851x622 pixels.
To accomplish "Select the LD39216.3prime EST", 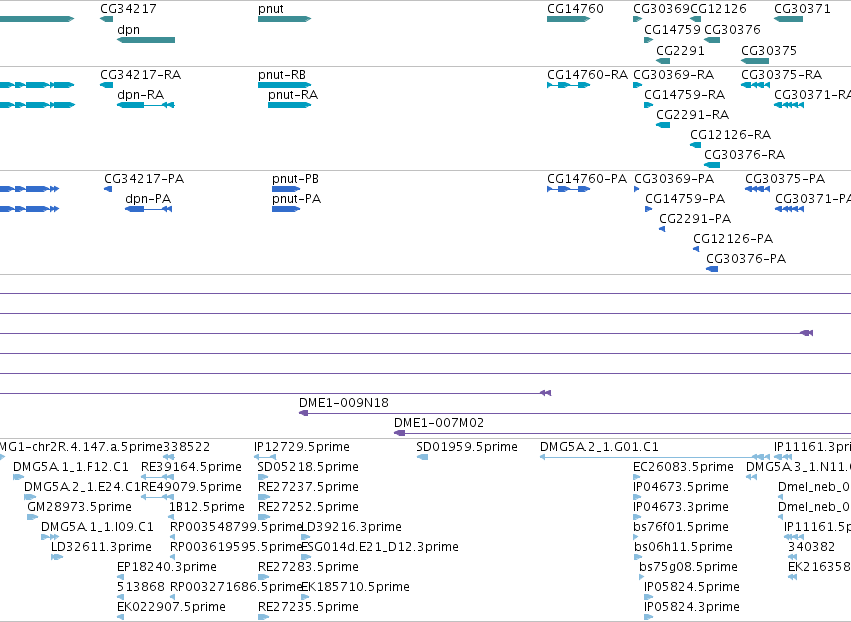I will tap(305, 537).
